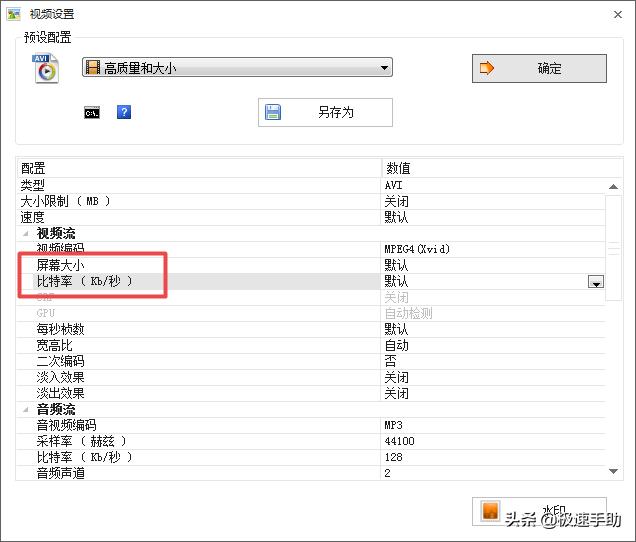Viewport: 636px width, 542px height.
Task: Click the 否 value for 二次编码
Action: [x=390, y=361]
